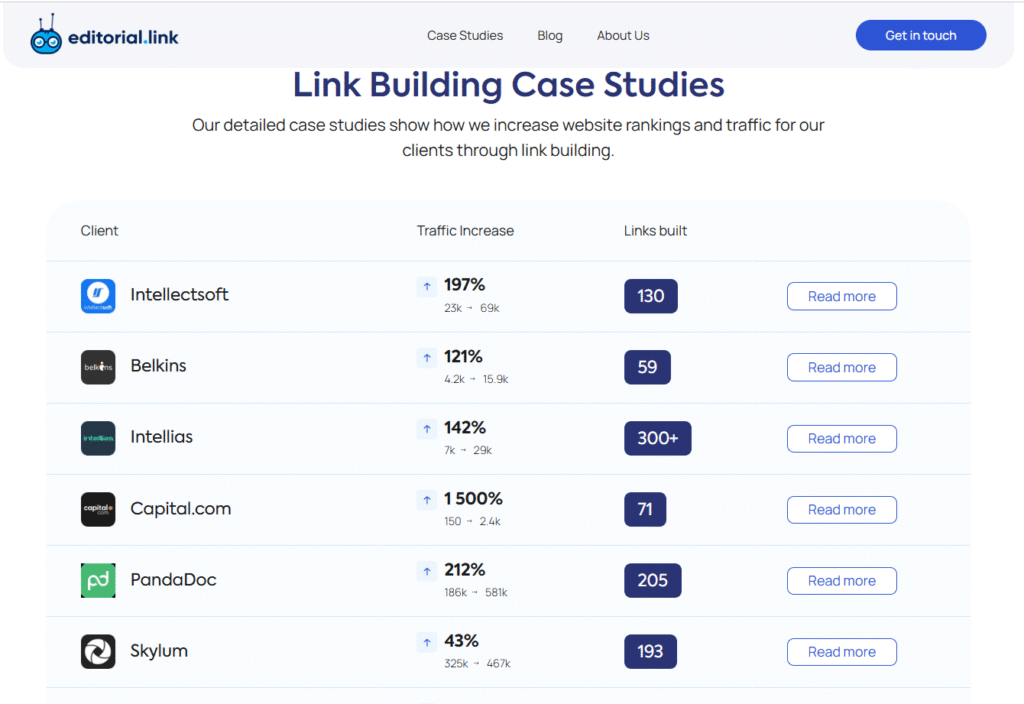Click the 300+ links built badge for Intellias

tap(657, 438)
